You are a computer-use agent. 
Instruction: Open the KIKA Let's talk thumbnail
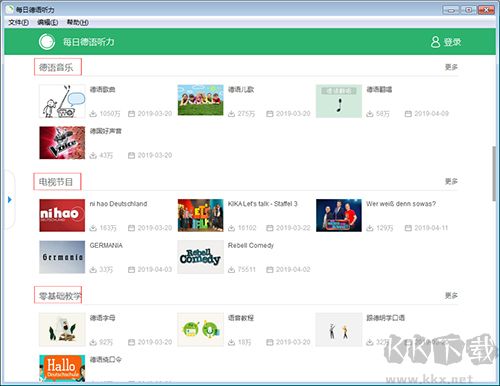click(200, 215)
